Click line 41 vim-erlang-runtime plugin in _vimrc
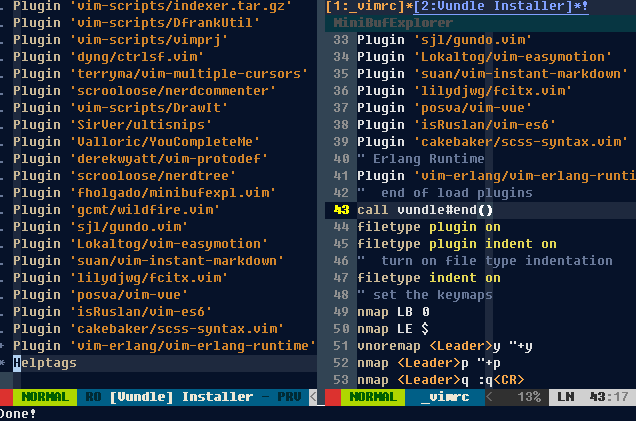The height and width of the screenshot is (421, 636). 496,176
